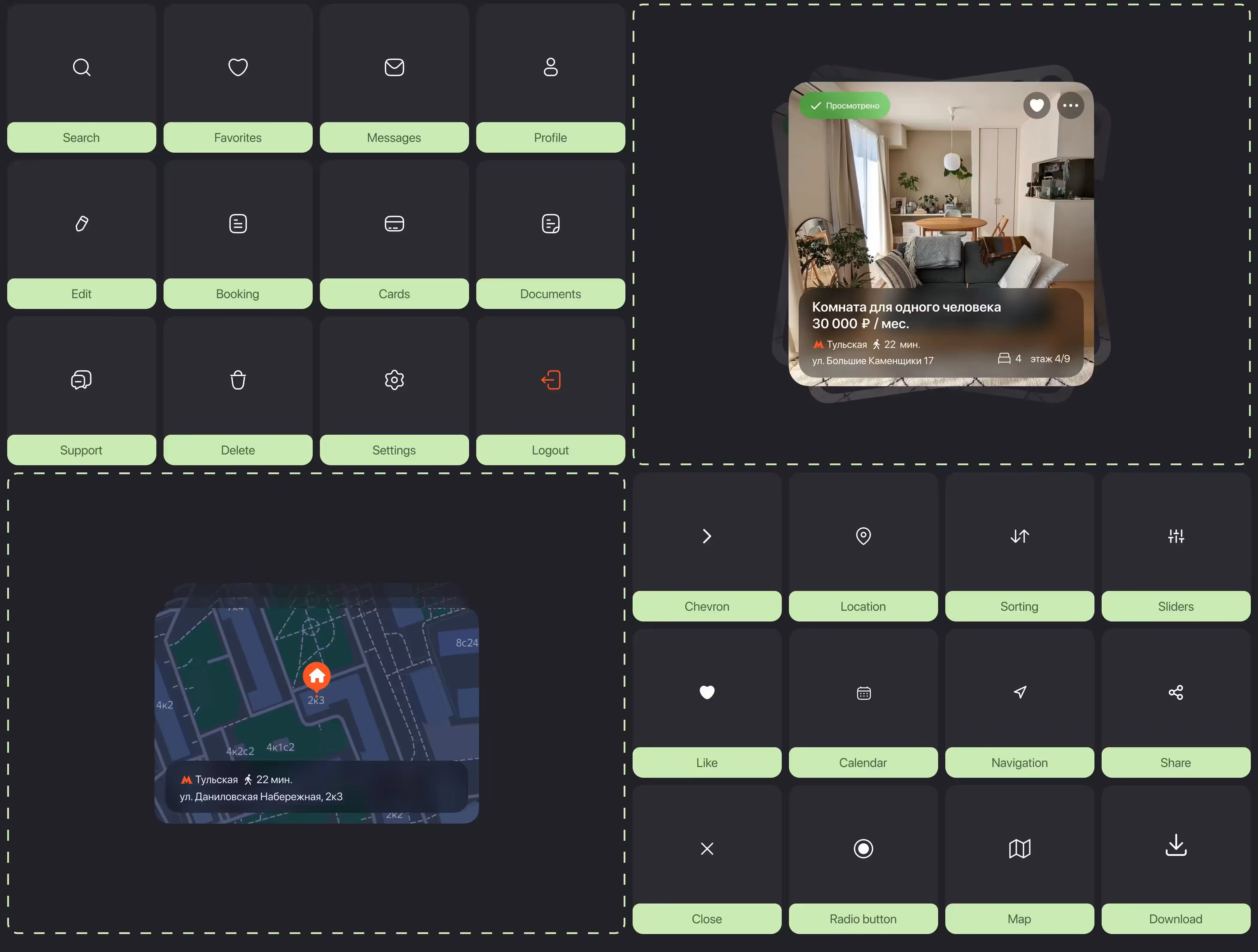Click the Search green label
The image size is (1258, 952).
tap(81, 137)
